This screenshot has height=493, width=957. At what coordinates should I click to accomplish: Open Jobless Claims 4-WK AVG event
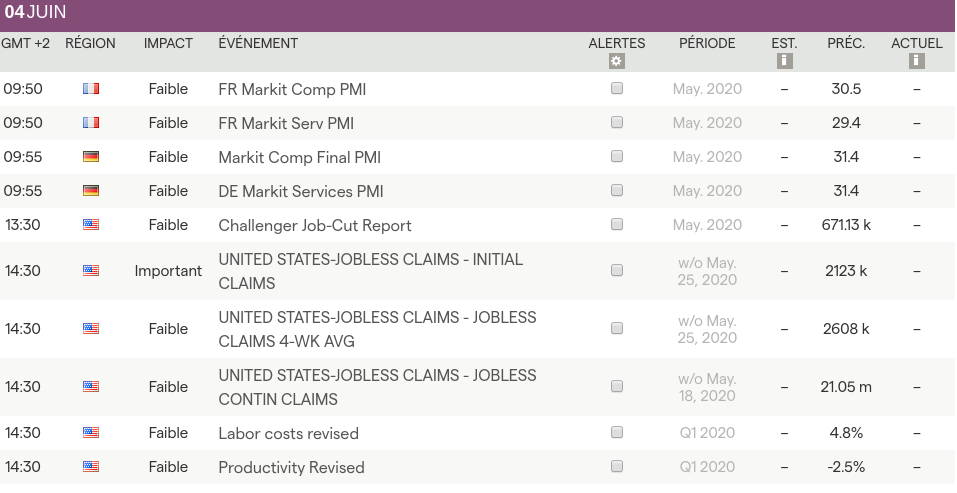(x=377, y=328)
